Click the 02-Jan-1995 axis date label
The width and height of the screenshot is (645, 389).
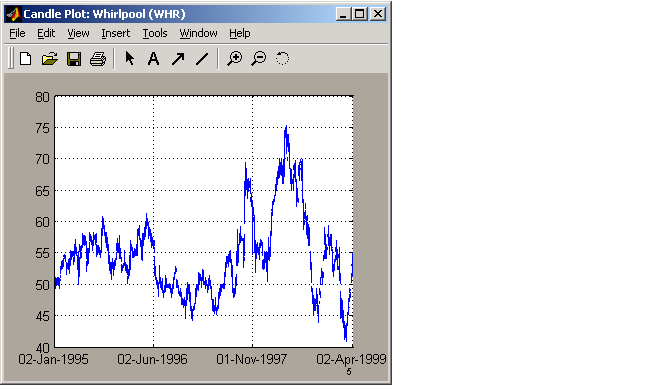pos(53,359)
